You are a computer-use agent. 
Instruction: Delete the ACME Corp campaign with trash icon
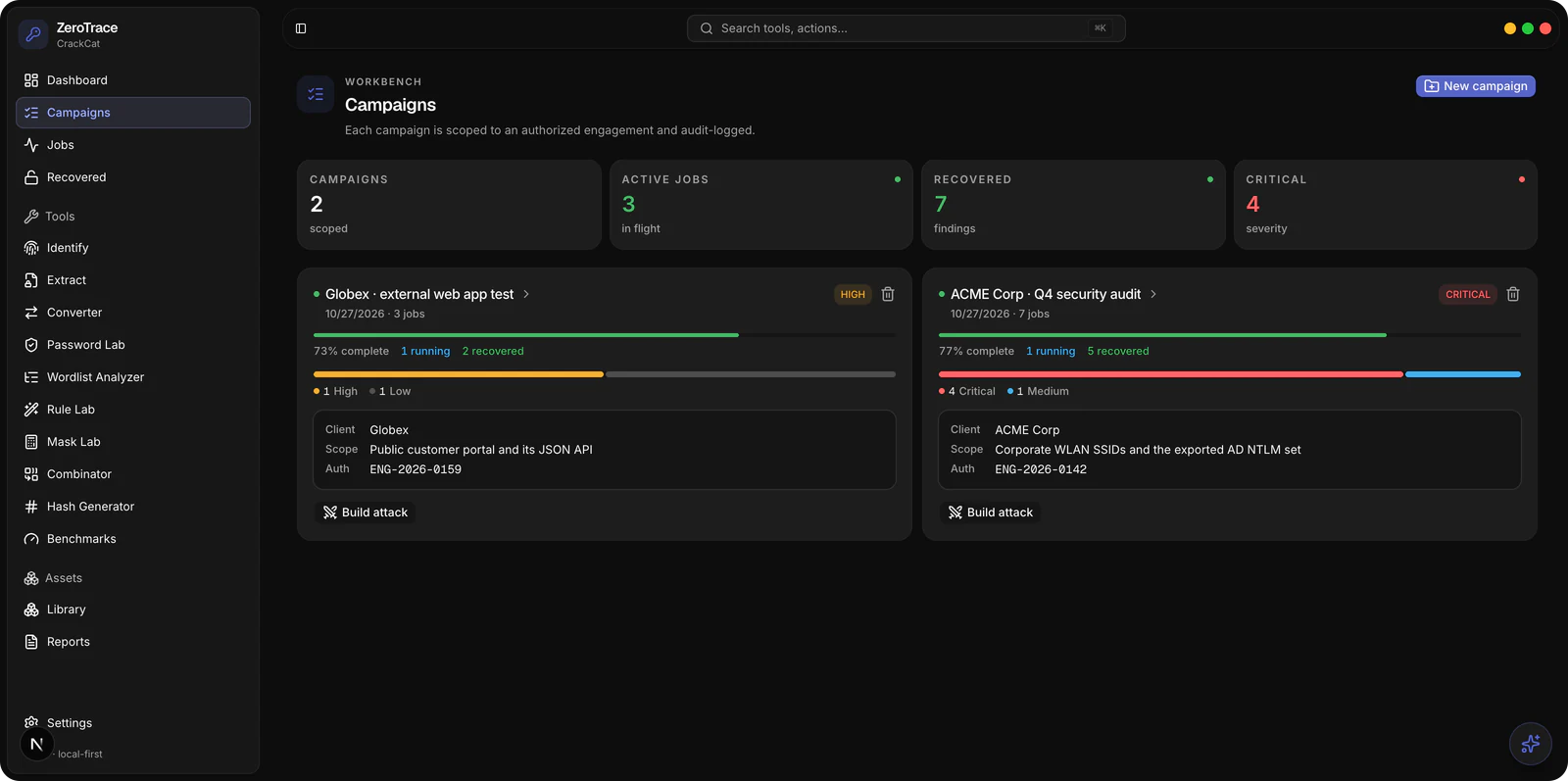click(x=1513, y=294)
